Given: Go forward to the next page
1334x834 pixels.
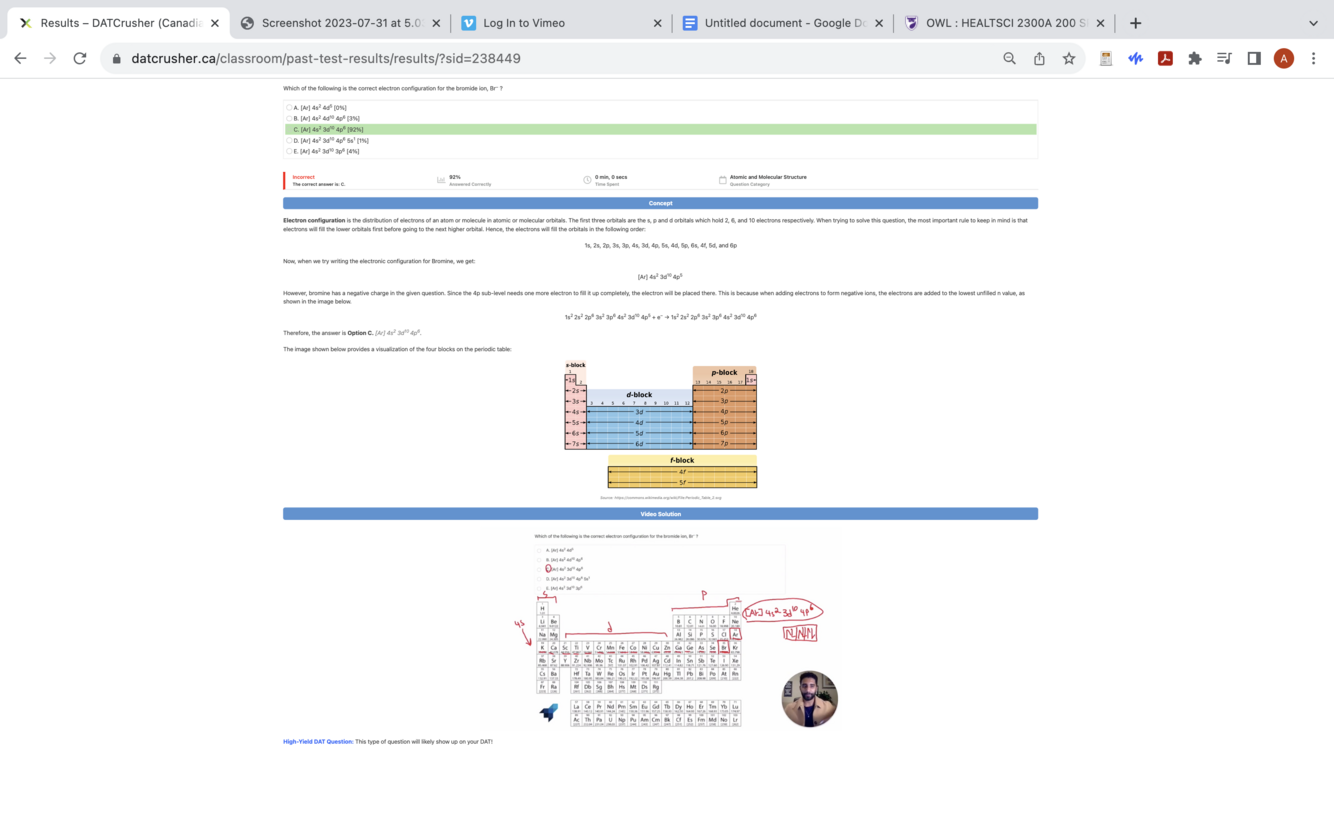Looking at the screenshot, I should (50, 59).
